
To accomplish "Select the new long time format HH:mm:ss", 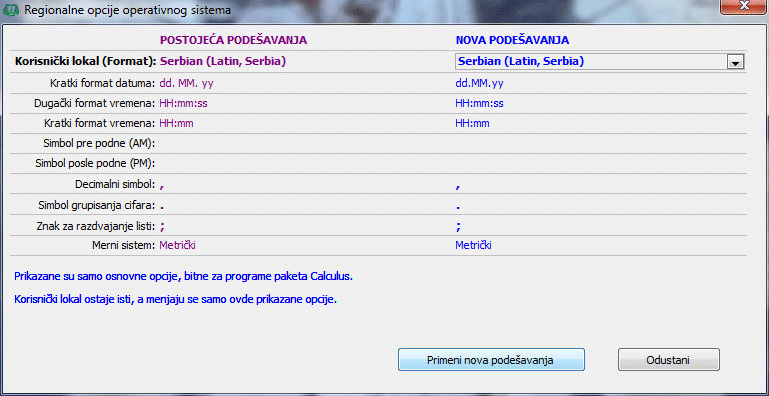I will pyautogui.click(x=479, y=104).
